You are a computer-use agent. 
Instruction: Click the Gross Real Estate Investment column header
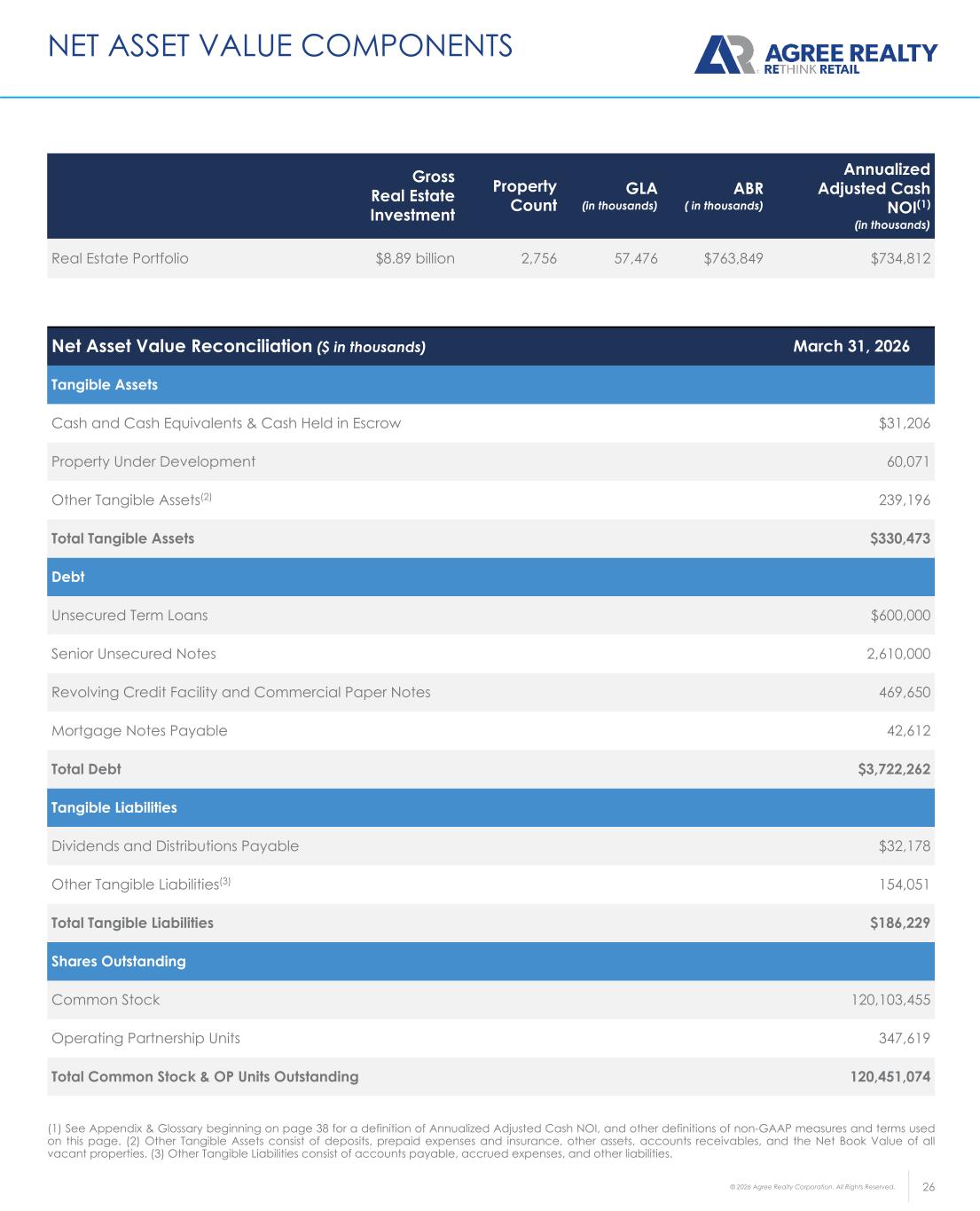(412, 196)
